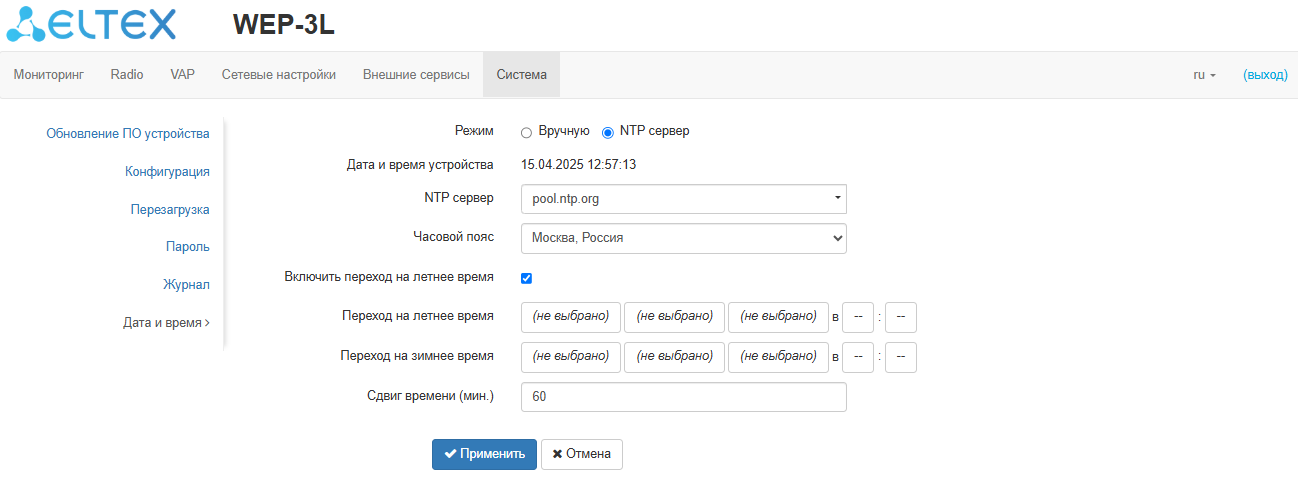This screenshot has height=488, width=1298.
Task: Open Обновление ПО устройства in sidebar
Action: point(128,134)
